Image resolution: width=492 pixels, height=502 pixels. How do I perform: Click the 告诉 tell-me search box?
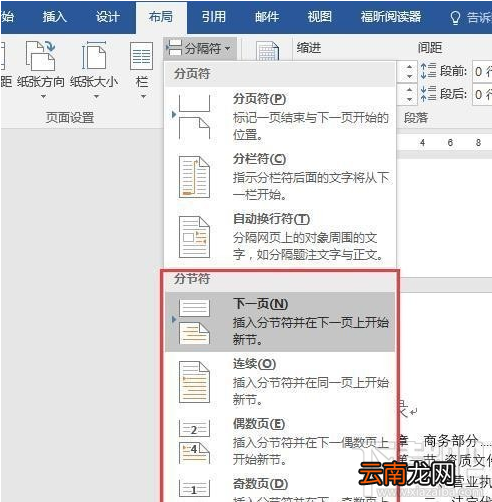click(479, 18)
